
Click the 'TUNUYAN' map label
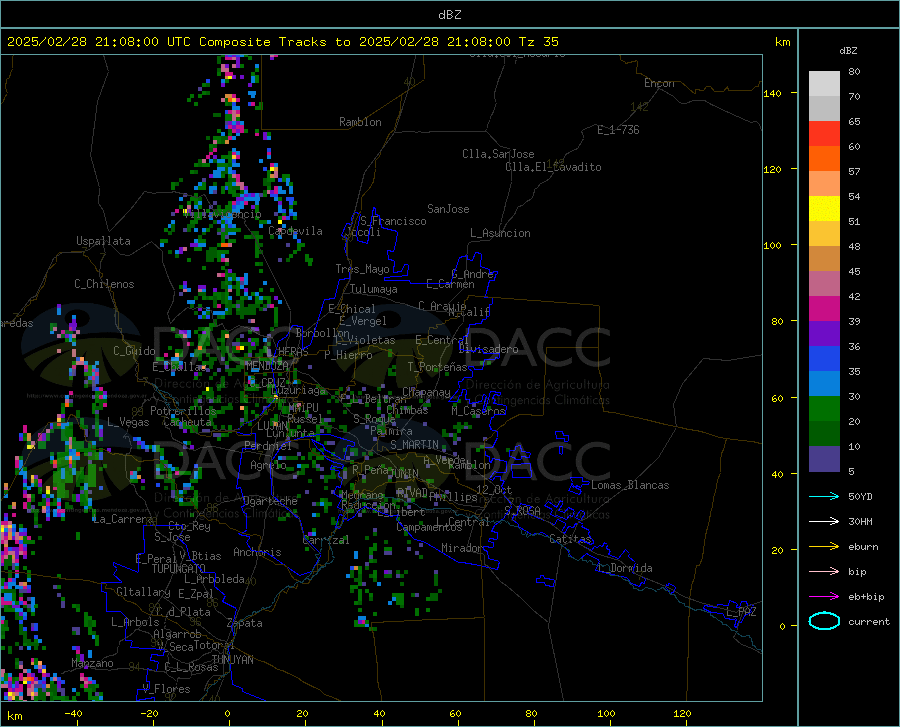click(x=232, y=659)
